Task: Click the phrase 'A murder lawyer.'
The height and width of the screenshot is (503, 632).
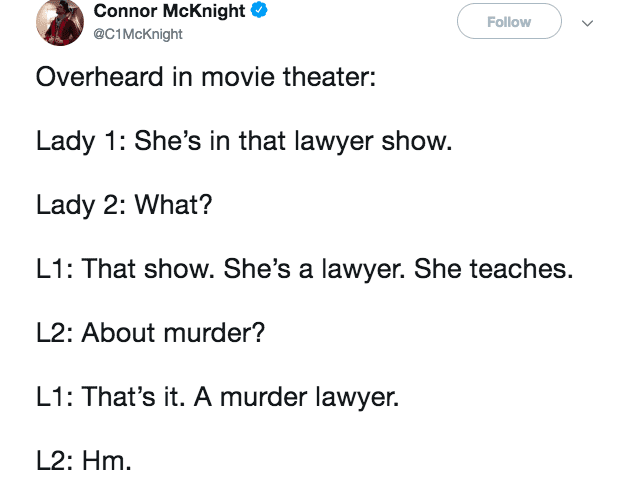Action: 297,397
